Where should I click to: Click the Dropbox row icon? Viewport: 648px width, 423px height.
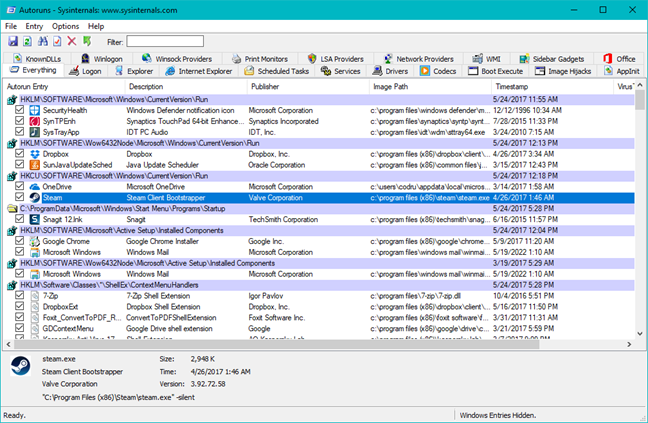(x=35, y=154)
